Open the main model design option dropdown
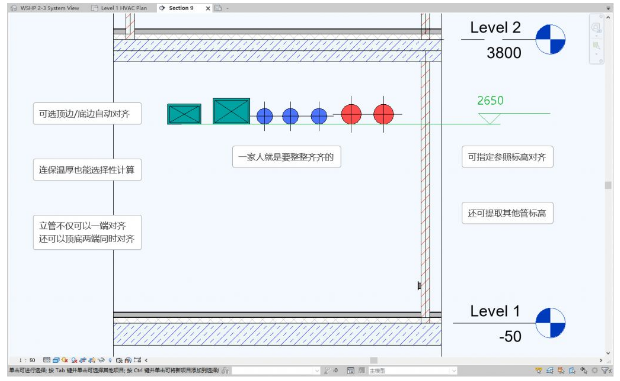 (413, 370)
